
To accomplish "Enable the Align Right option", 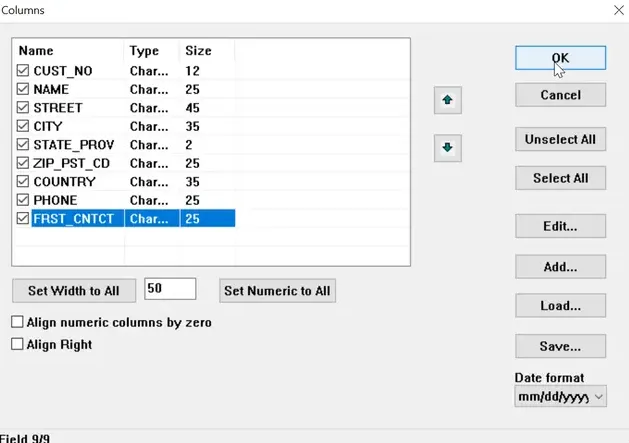I will [17, 344].
